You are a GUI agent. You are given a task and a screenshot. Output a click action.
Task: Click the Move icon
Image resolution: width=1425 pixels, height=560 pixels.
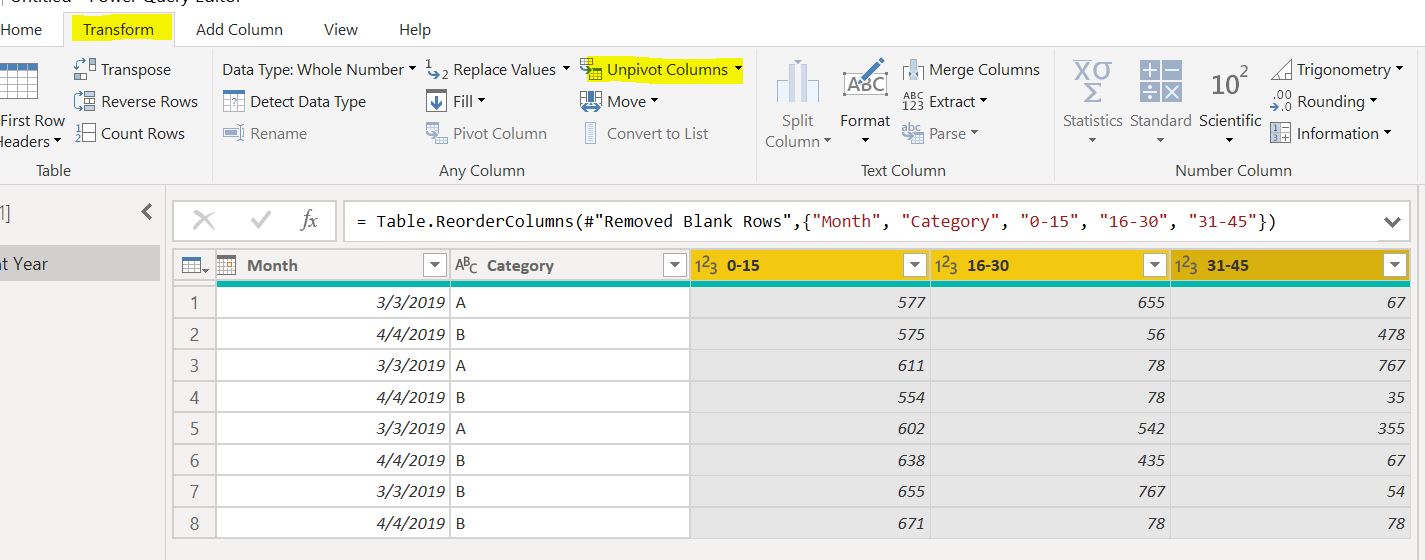pyautogui.click(x=591, y=101)
